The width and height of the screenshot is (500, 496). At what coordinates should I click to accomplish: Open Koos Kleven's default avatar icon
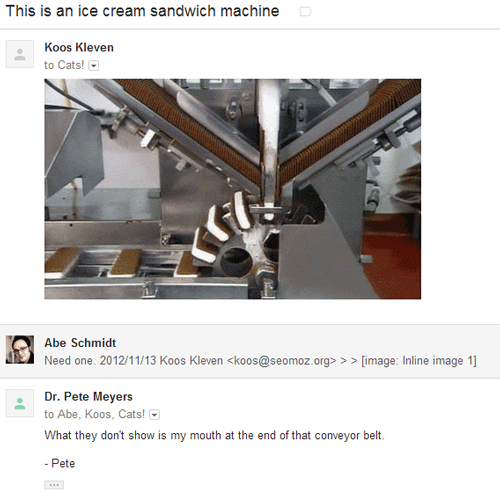click(20, 54)
